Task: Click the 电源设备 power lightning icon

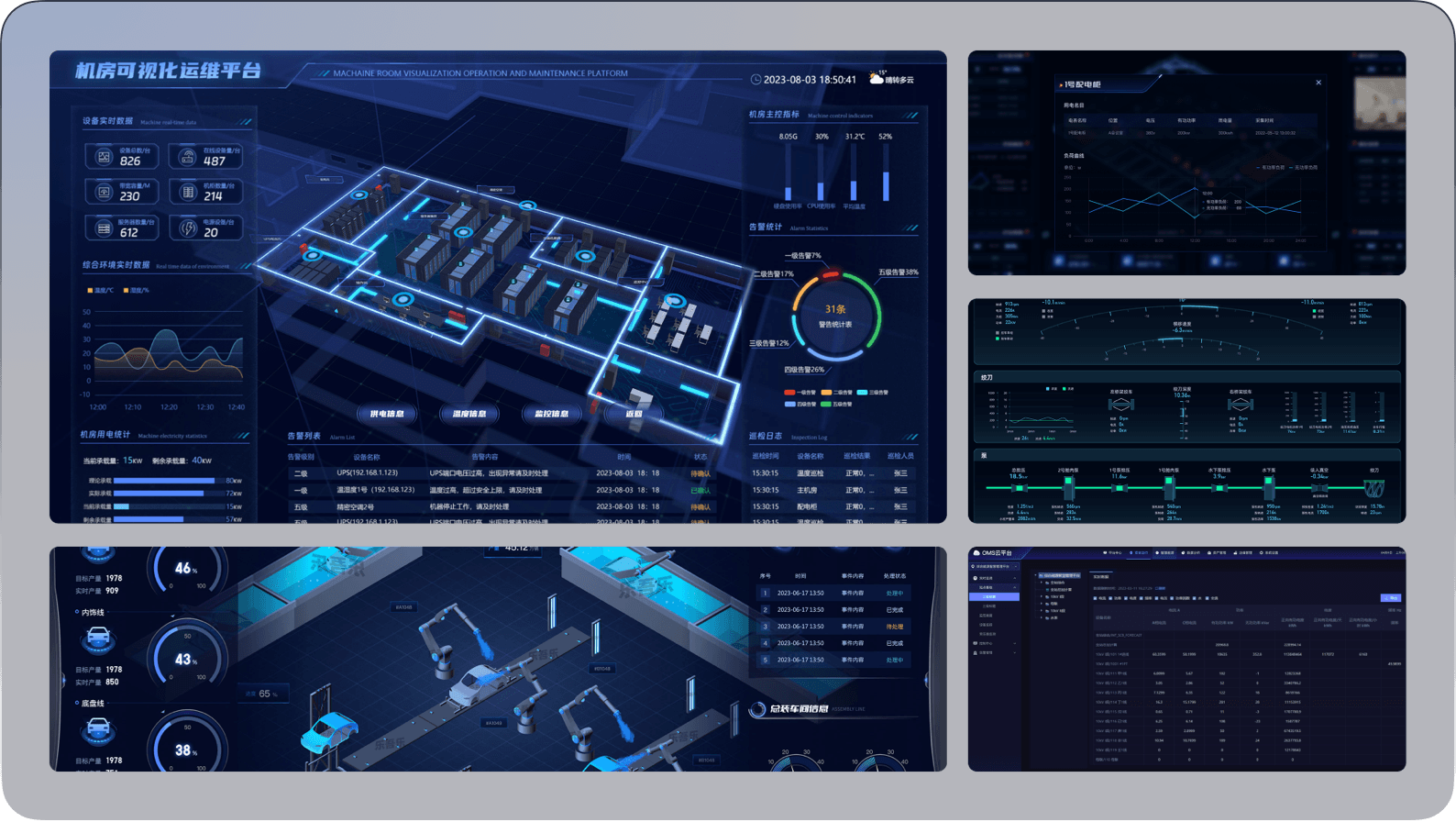Action: pyautogui.click(x=188, y=228)
